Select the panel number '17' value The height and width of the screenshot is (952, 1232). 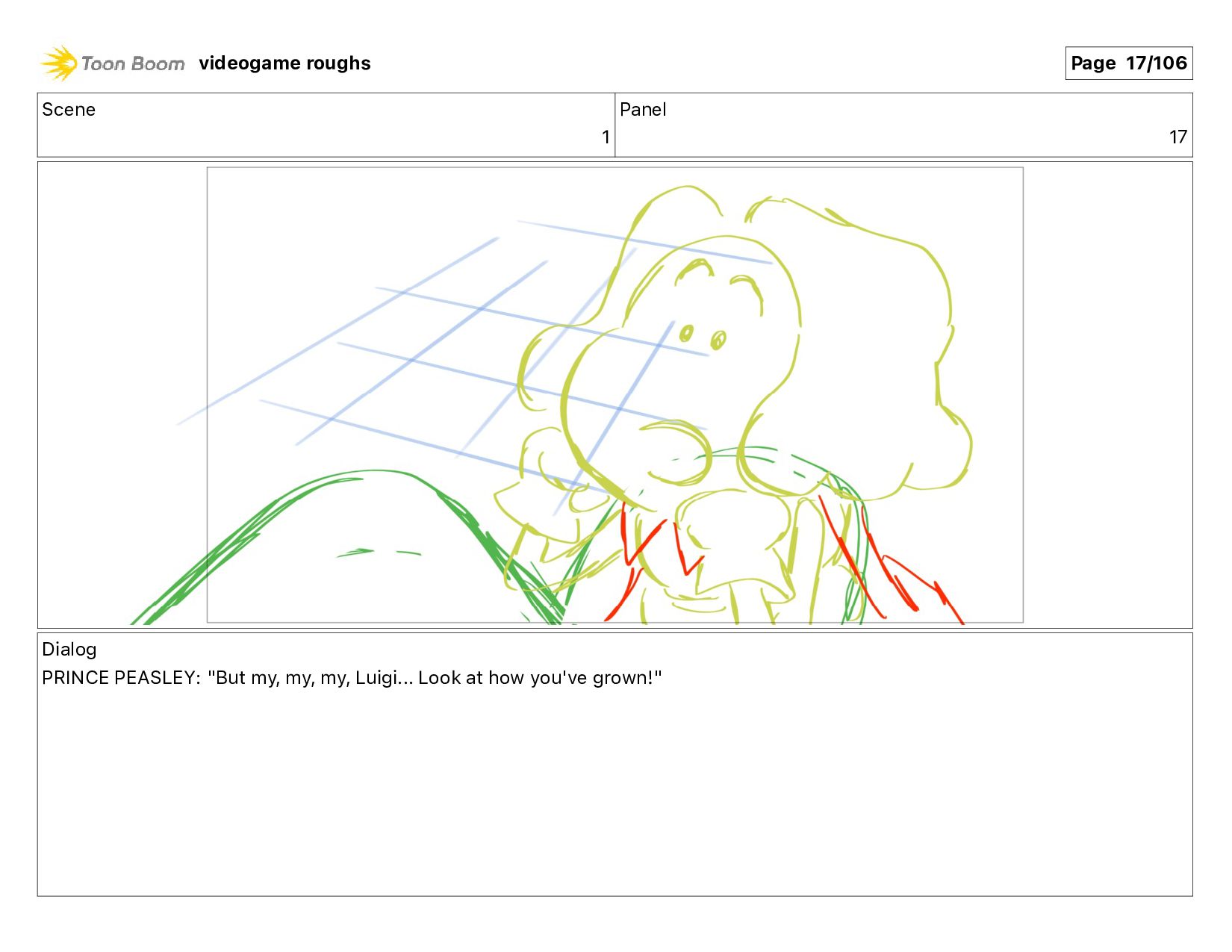pos(1177,137)
